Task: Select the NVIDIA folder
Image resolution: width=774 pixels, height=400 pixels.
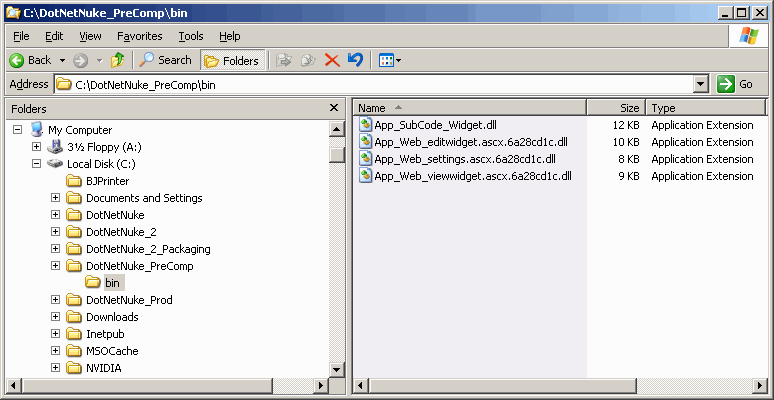Action: (x=104, y=368)
